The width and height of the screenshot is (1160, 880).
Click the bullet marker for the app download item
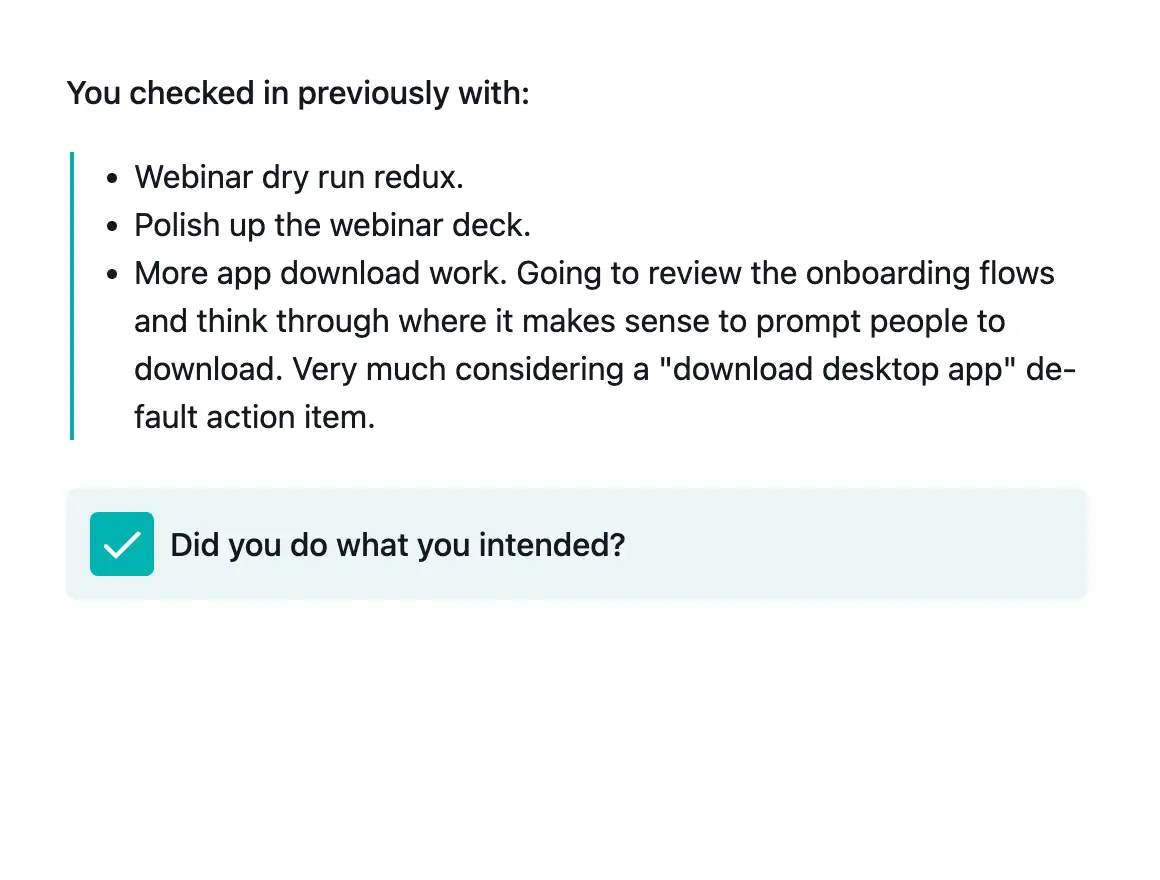pos(112,274)
